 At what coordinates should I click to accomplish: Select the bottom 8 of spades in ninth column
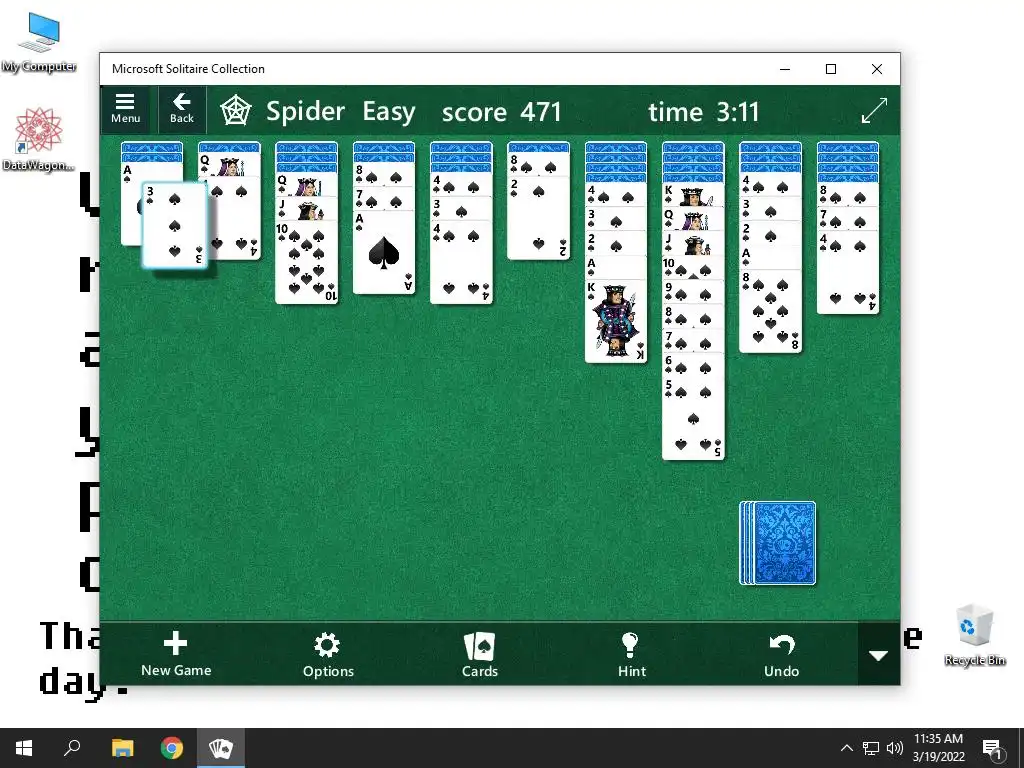770,311
